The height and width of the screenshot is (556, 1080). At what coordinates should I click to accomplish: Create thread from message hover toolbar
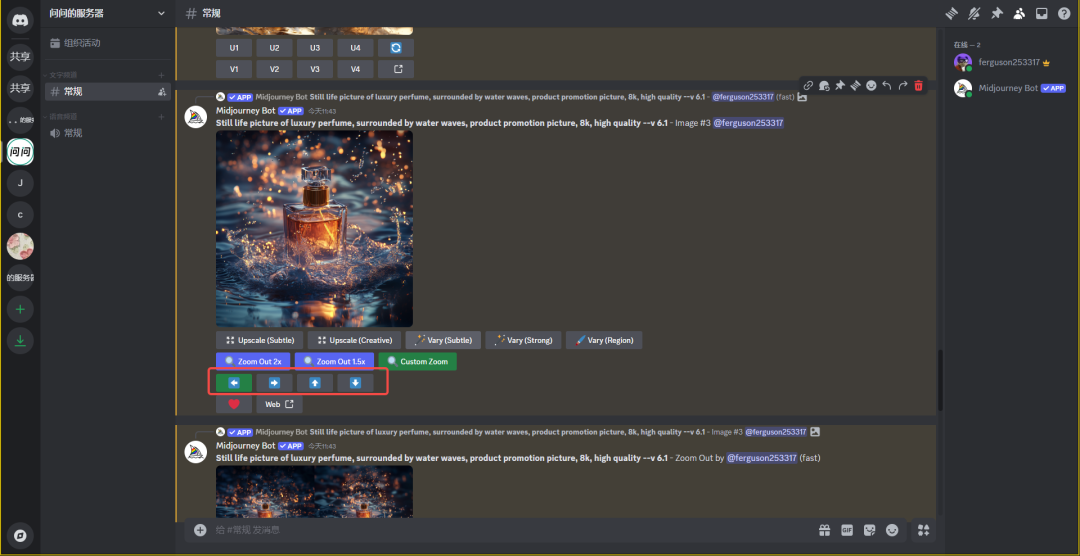coord(855,85)
